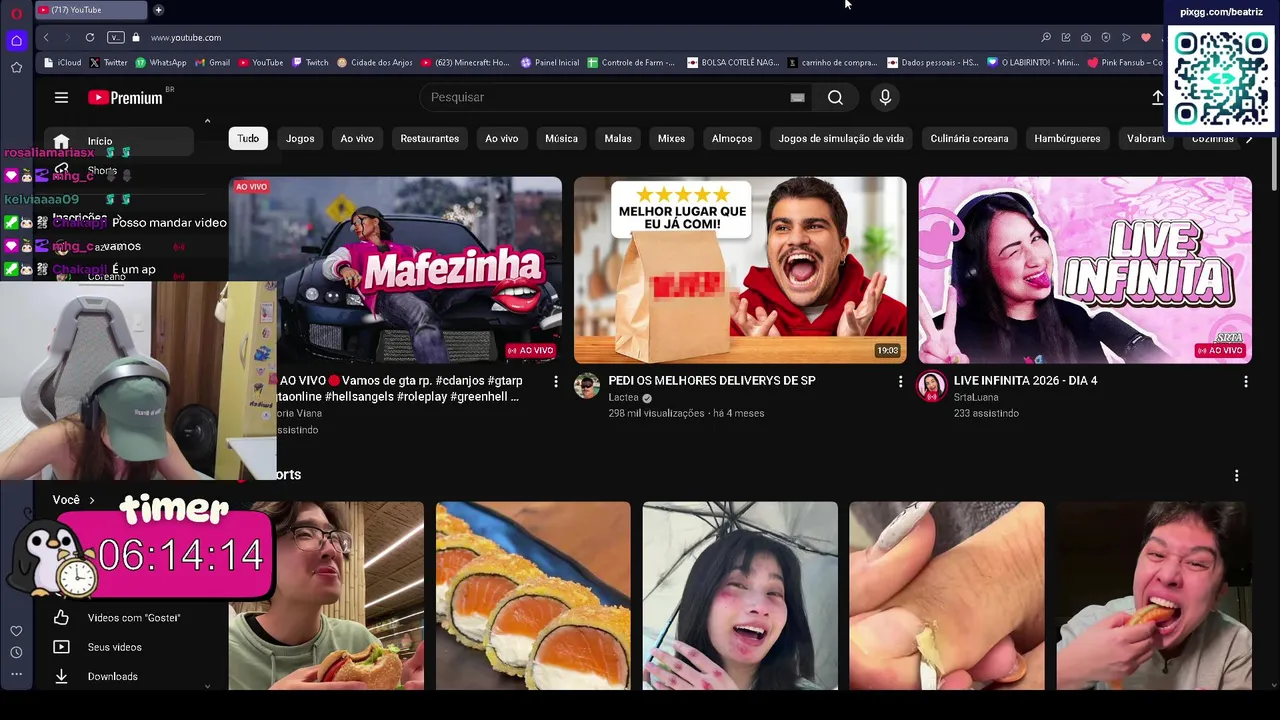Image resolution: width=1280 pixels, height=720 pixels.
Task: Select the Malas filter chip
Action: coord(618,139)
